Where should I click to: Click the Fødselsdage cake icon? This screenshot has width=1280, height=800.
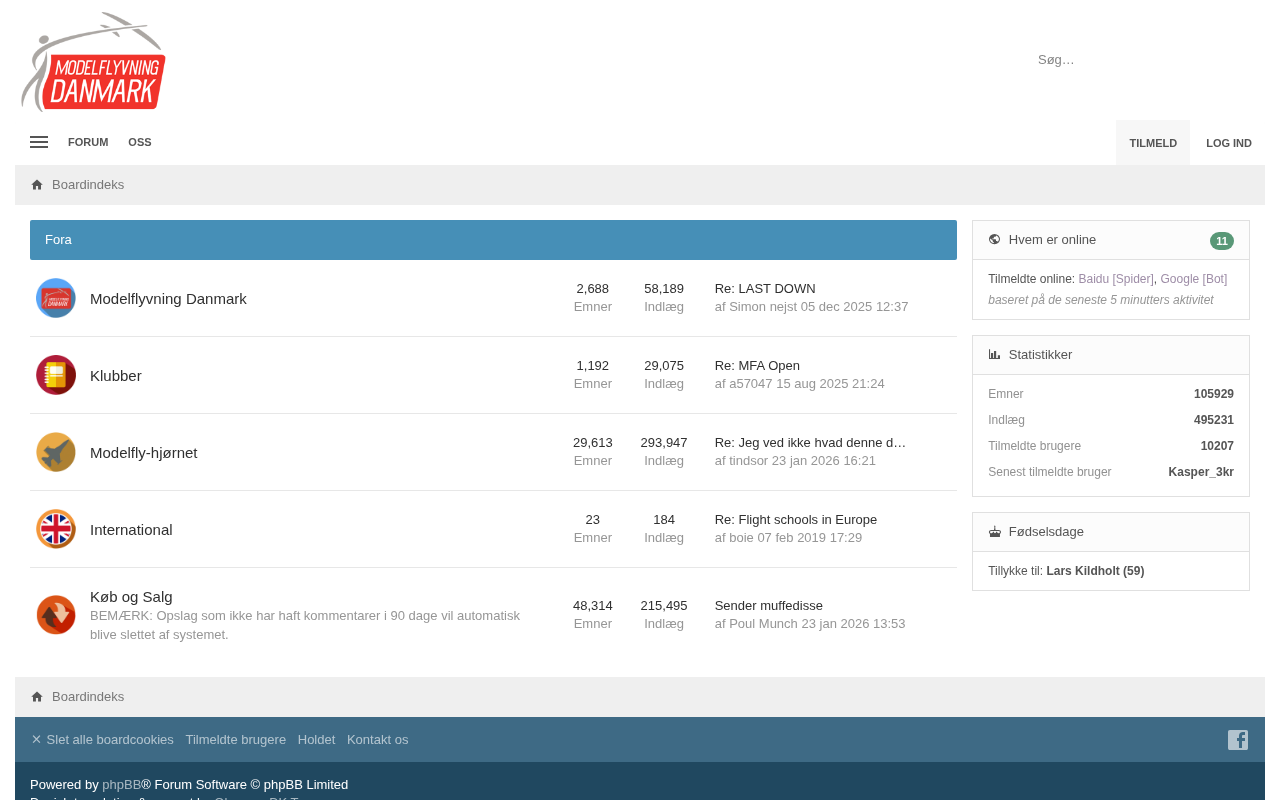[x=994, y=532]
